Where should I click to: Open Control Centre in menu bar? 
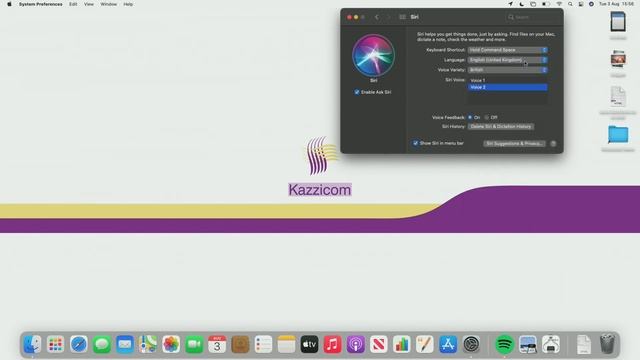581,4
